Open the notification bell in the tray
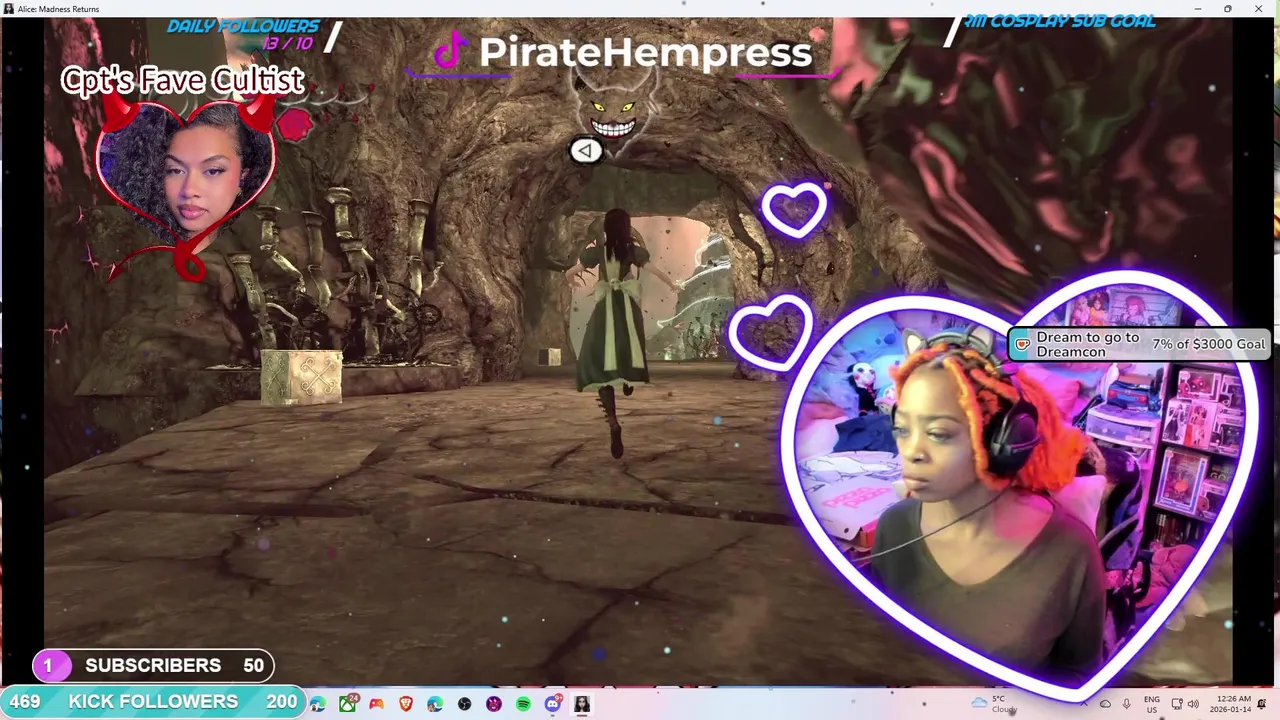1280x720 pixels. (1262, 704)
